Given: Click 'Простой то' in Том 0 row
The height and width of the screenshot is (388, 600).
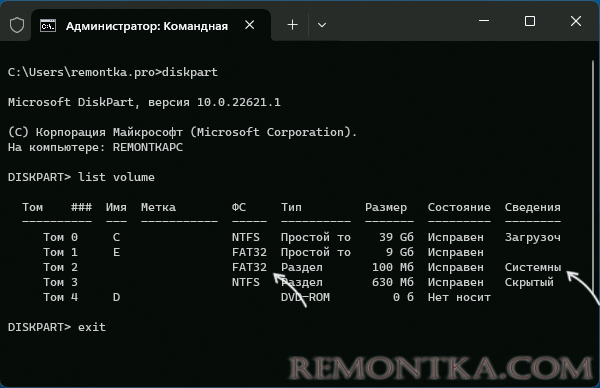Looking at the screenshot, I should pos(316,237).
